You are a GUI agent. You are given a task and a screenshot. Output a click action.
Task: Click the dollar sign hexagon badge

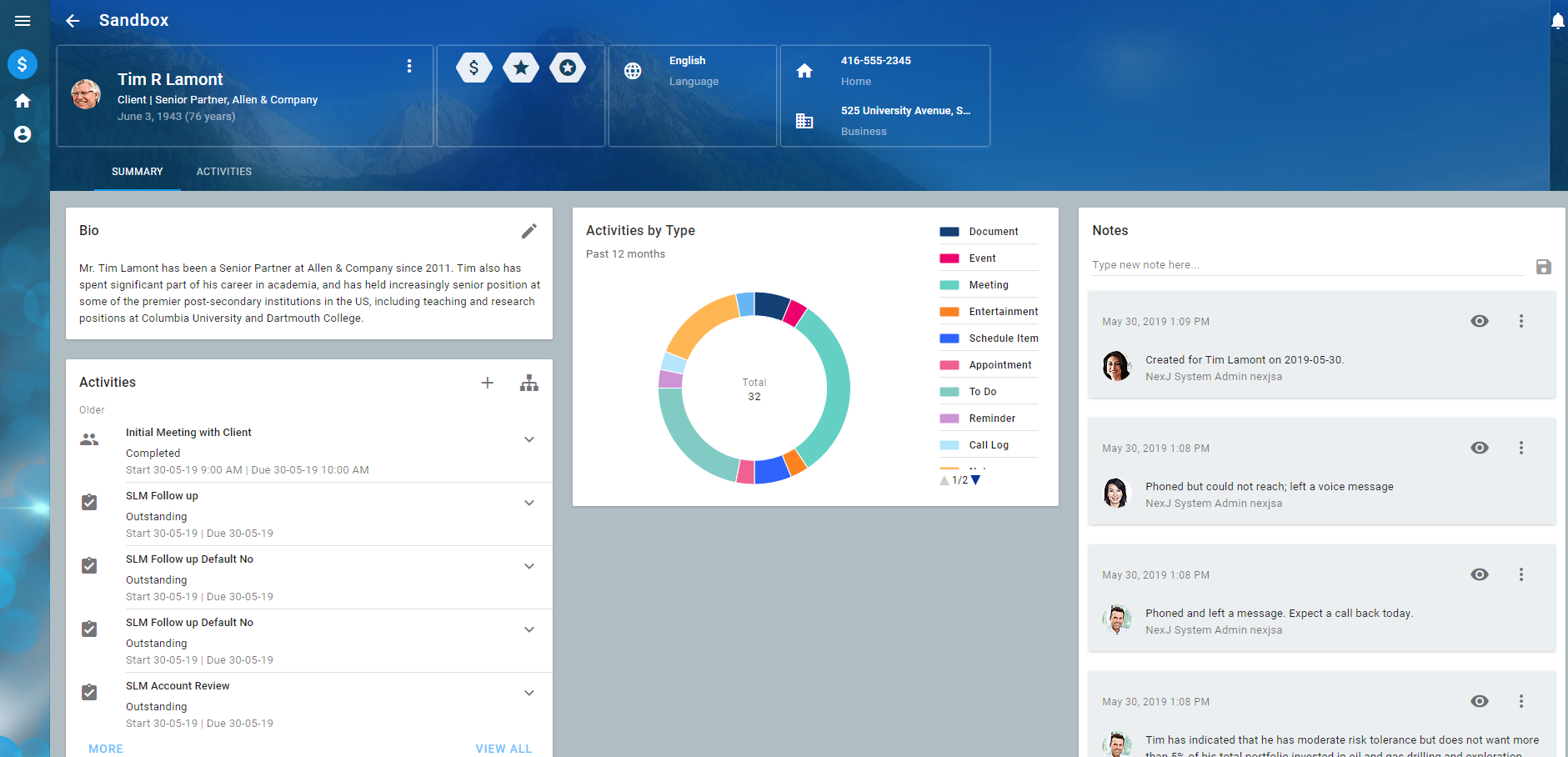pyautogui.click(x=473, y=68)
